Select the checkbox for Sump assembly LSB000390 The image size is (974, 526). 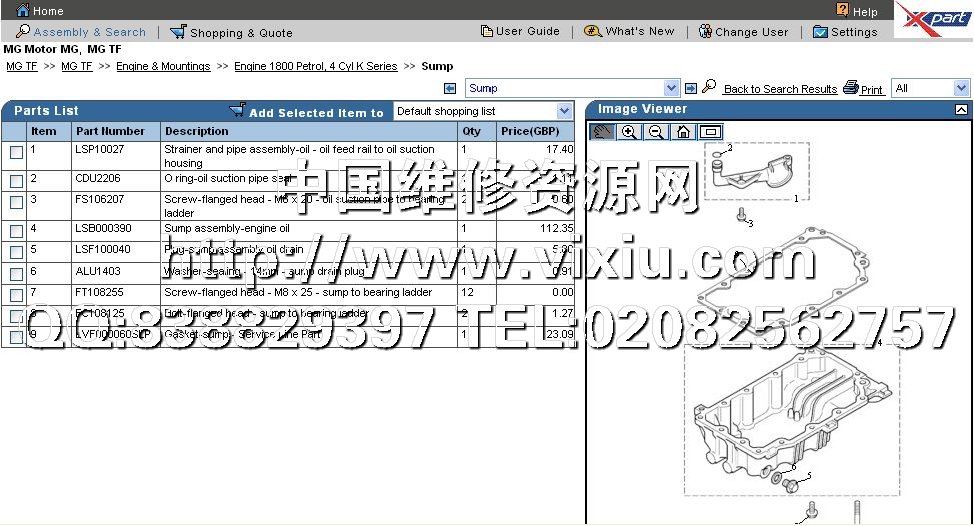(x=16, y=231)
